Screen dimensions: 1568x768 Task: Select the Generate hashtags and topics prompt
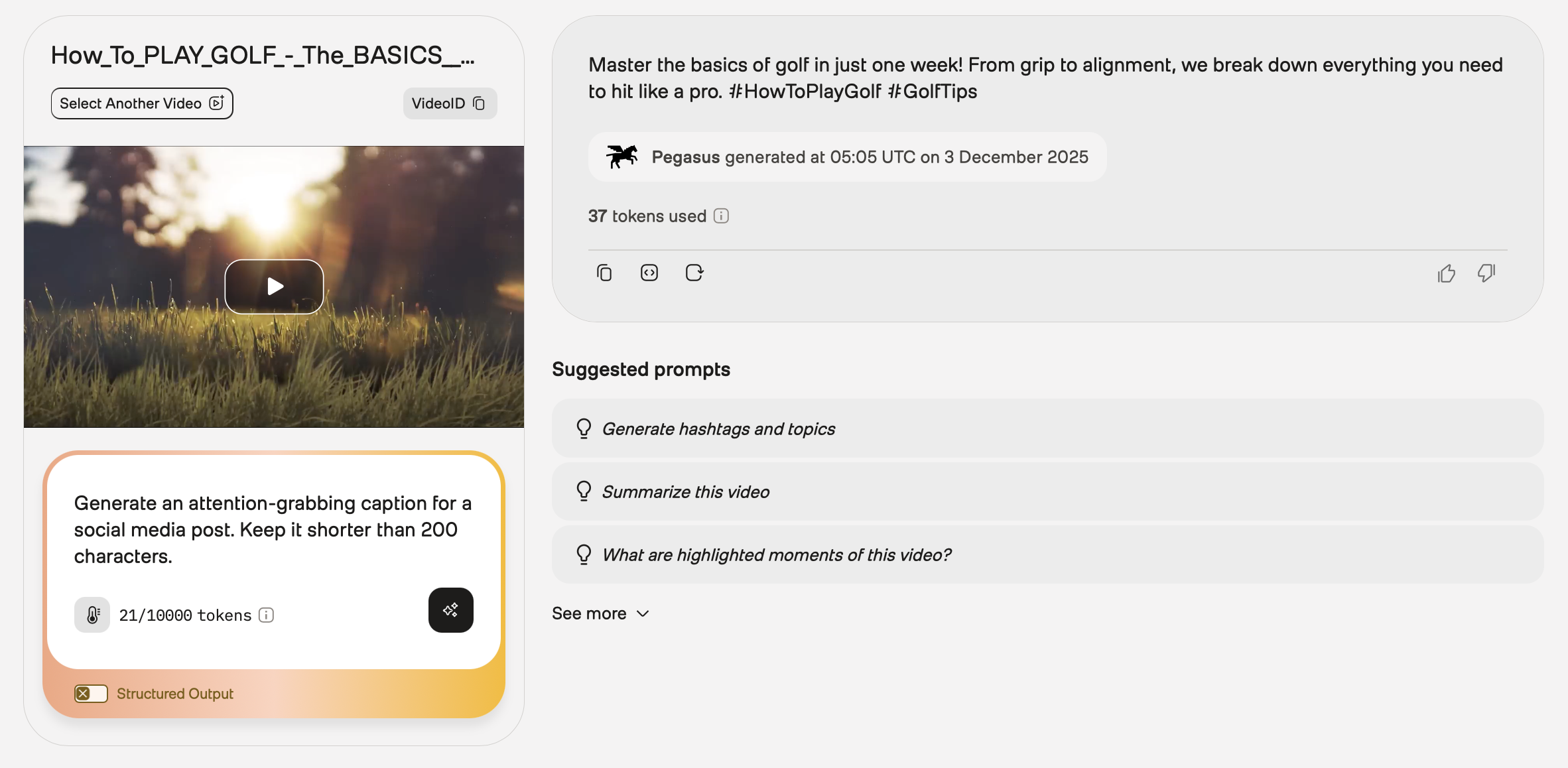click(x=718, y=428)
